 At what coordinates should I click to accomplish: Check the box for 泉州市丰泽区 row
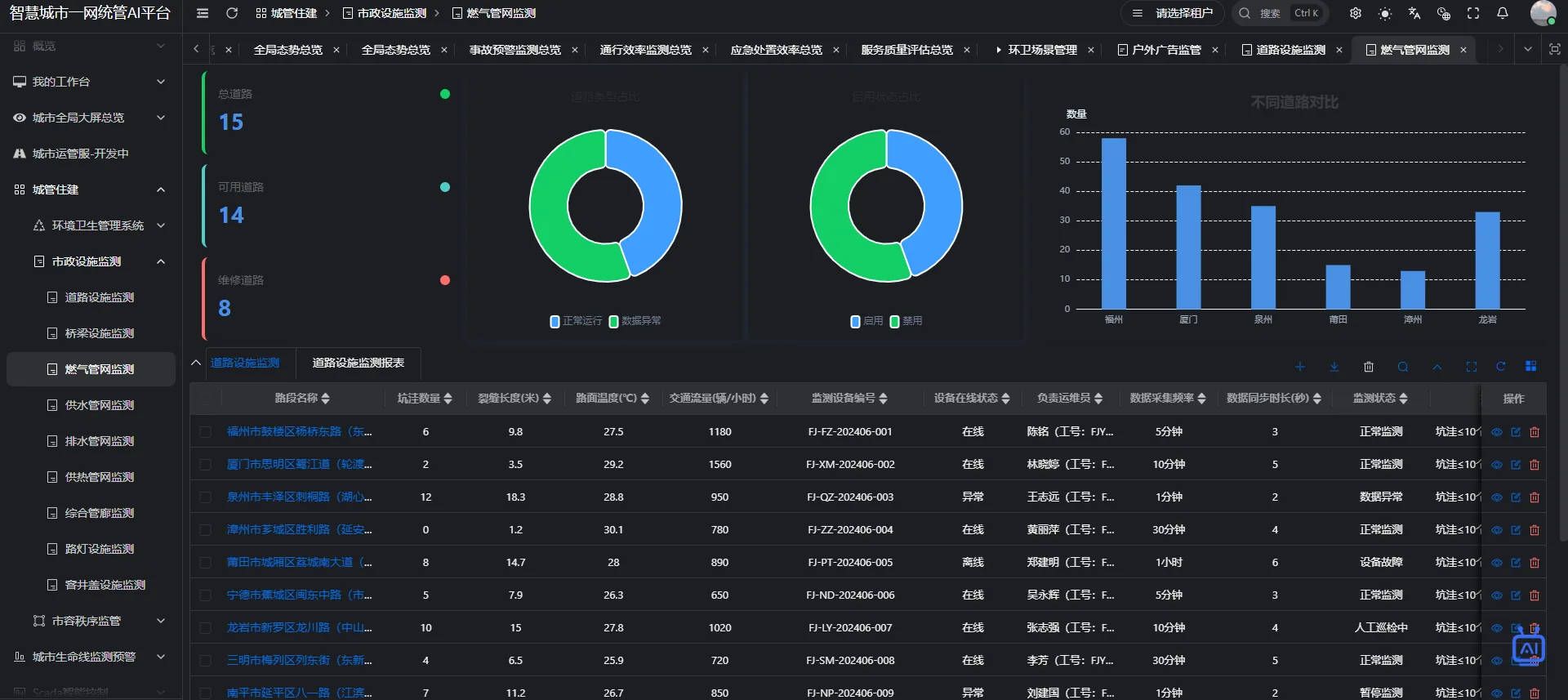tap(205, 497)
